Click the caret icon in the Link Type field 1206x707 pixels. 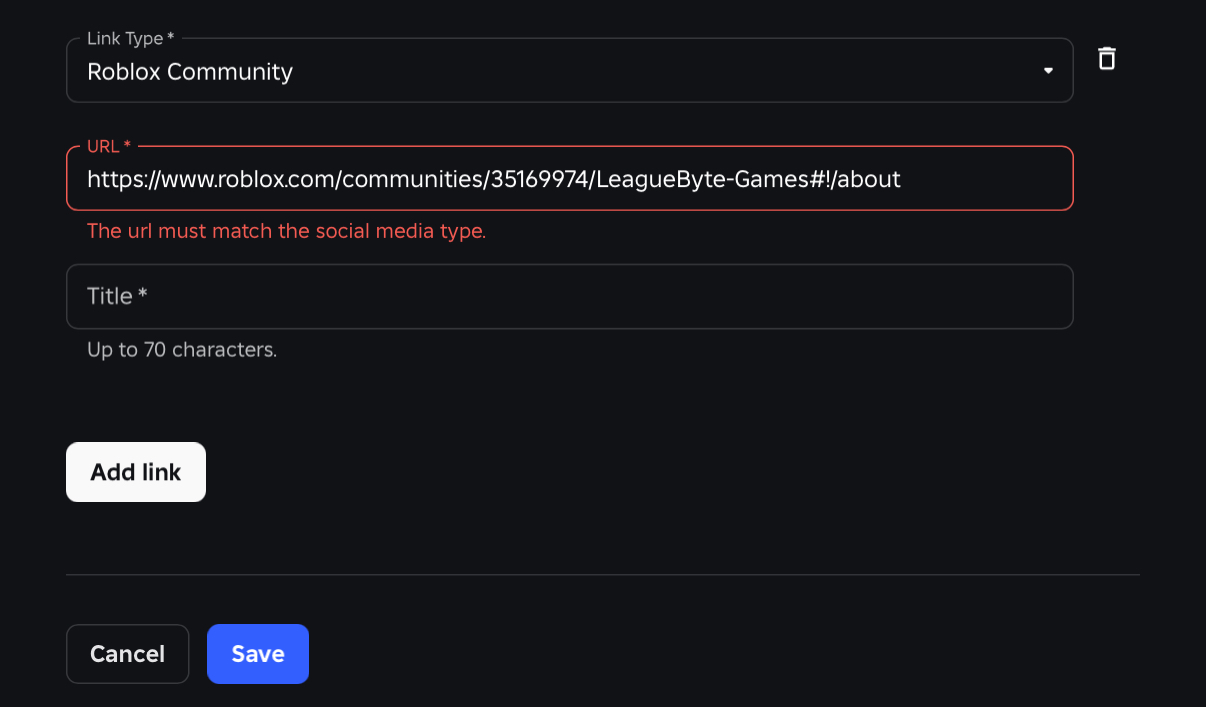(x=1048, y=70)
